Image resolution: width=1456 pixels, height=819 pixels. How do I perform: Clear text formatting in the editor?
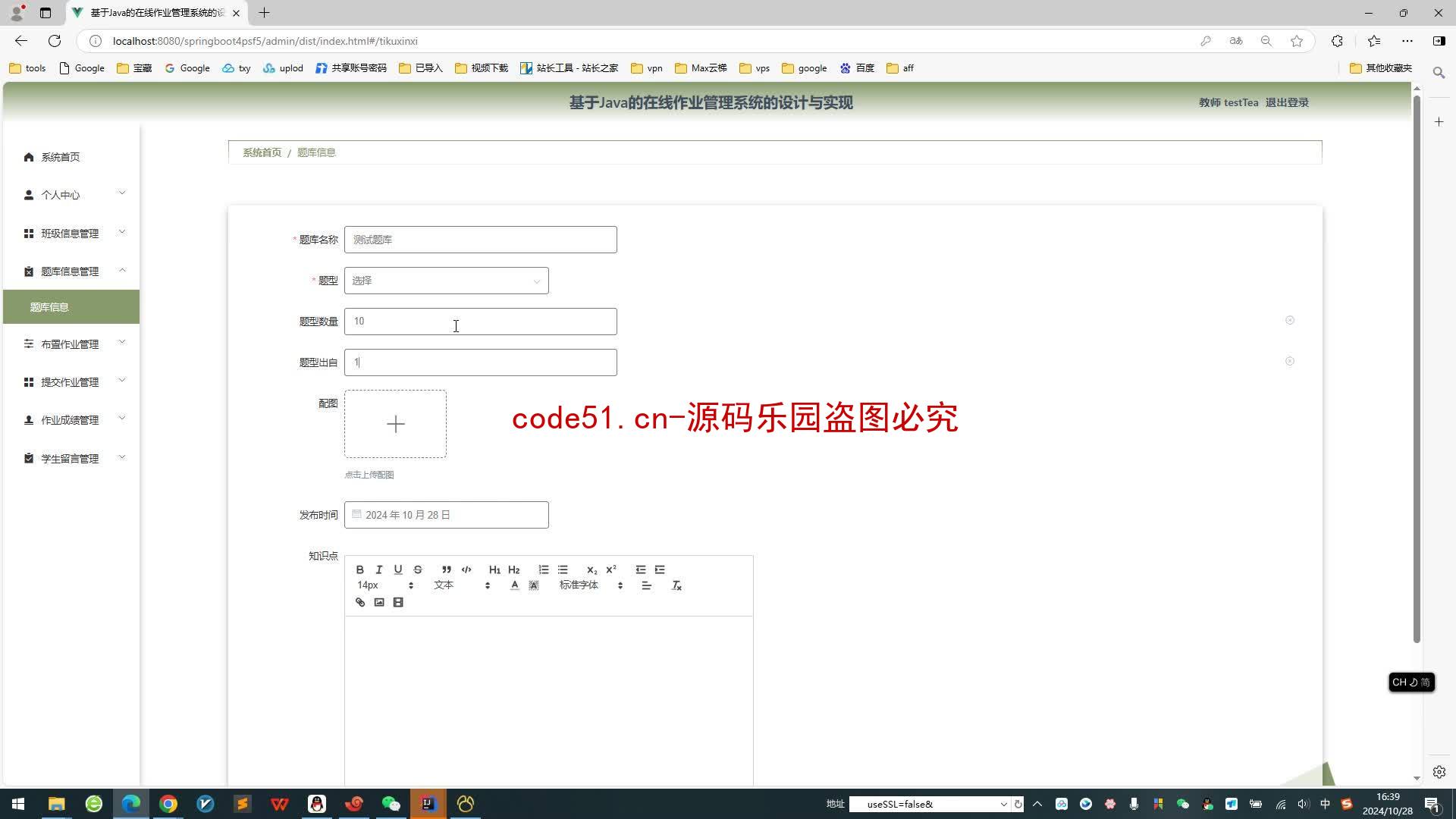click(676, 585)
